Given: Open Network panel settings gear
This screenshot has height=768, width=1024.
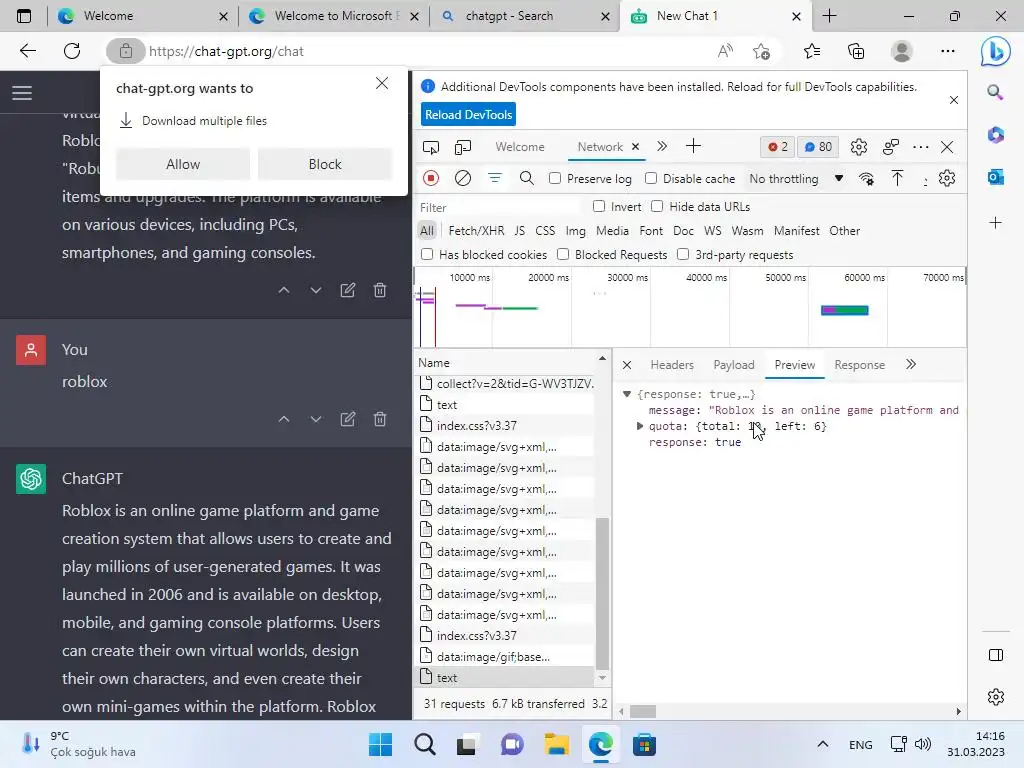Looking at the screenshot, I should point(946,178).
